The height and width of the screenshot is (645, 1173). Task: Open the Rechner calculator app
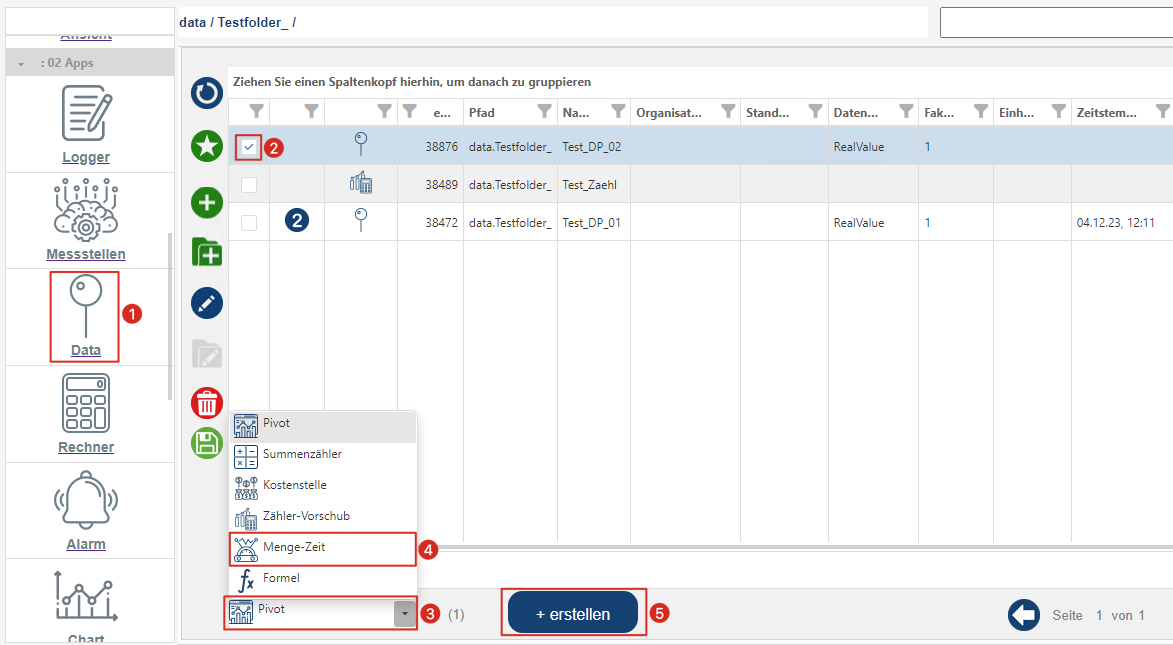[x=86, y=413]
